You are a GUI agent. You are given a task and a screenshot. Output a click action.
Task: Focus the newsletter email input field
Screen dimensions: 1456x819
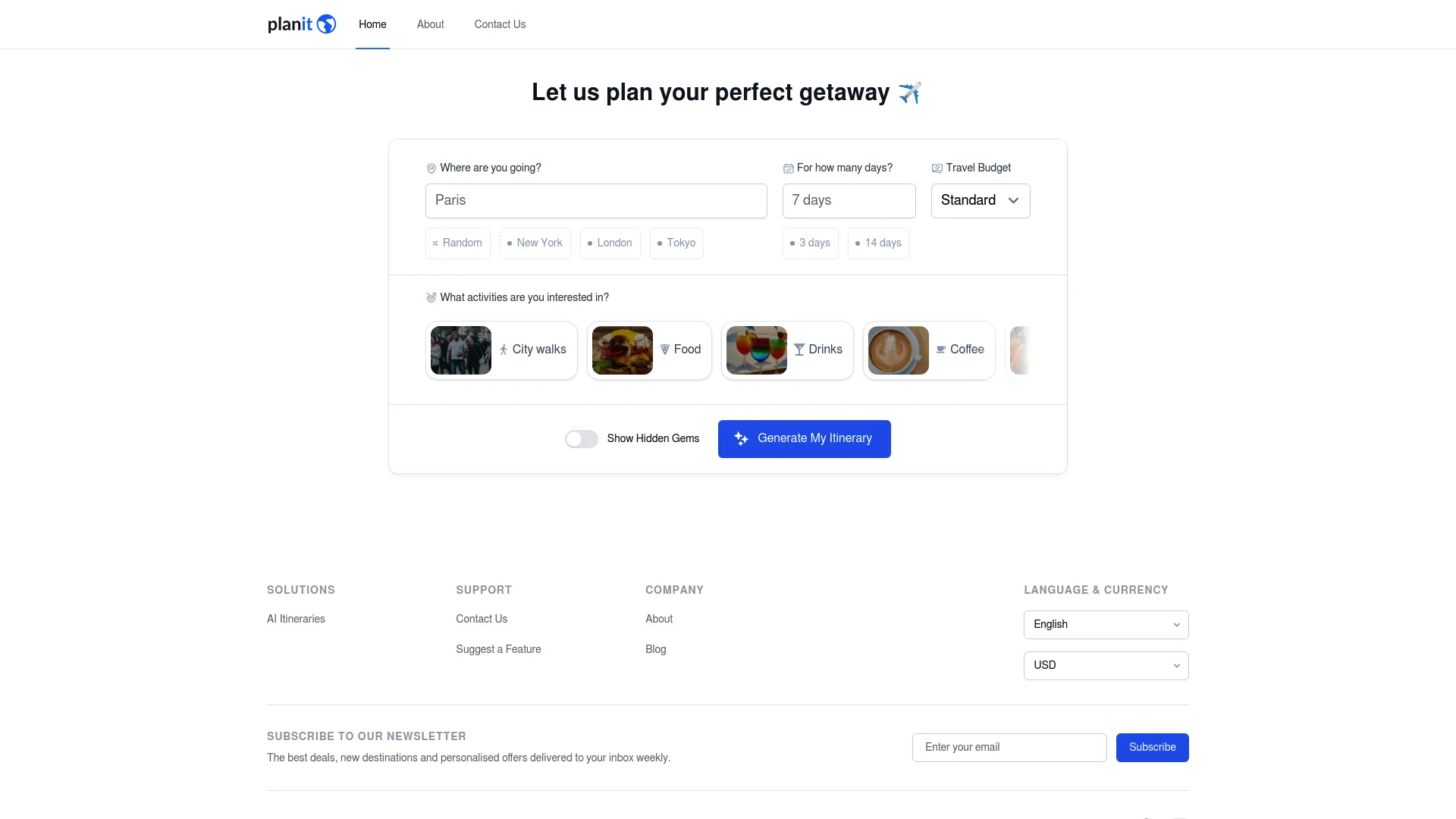pos(1009,748)
